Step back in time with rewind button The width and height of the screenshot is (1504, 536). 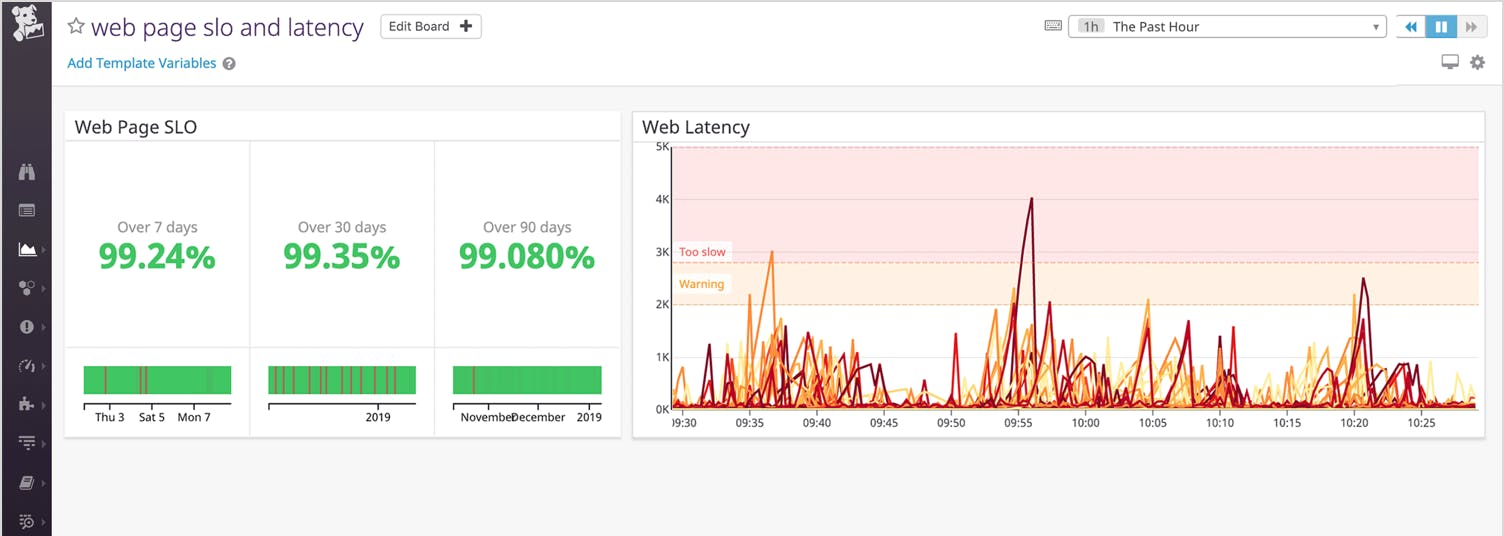1411,27
